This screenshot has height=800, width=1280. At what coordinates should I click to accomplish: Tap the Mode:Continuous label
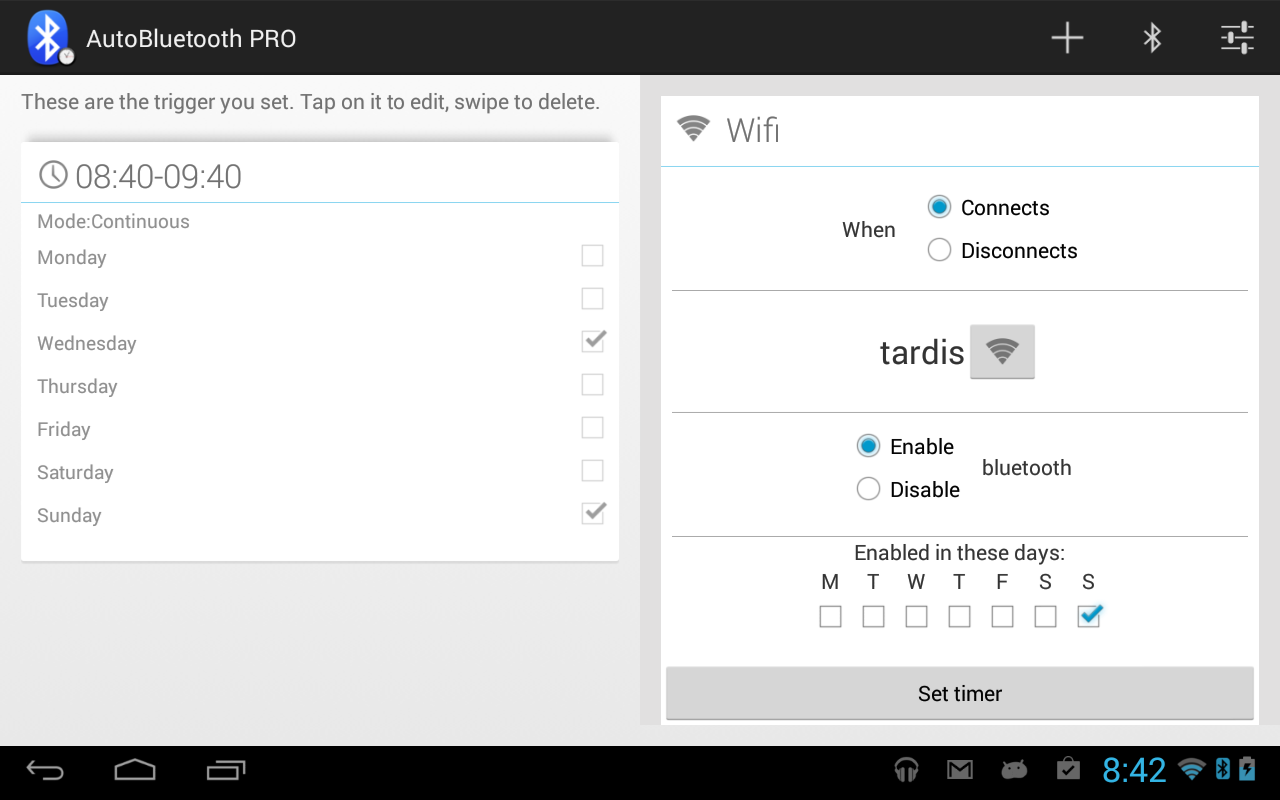point(113,221)
